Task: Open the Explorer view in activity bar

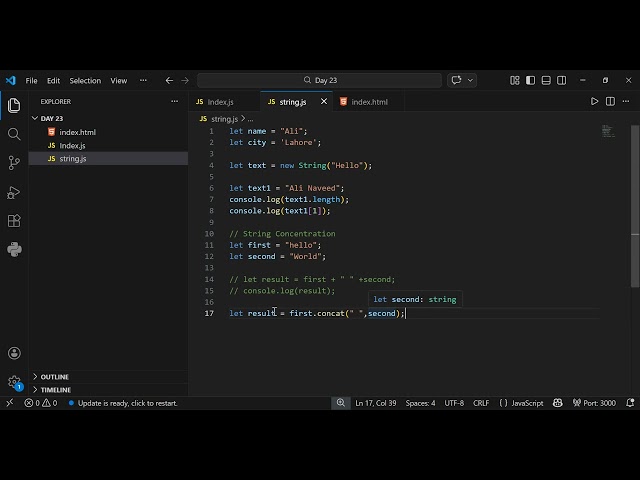Action: (x=14, y=105)
